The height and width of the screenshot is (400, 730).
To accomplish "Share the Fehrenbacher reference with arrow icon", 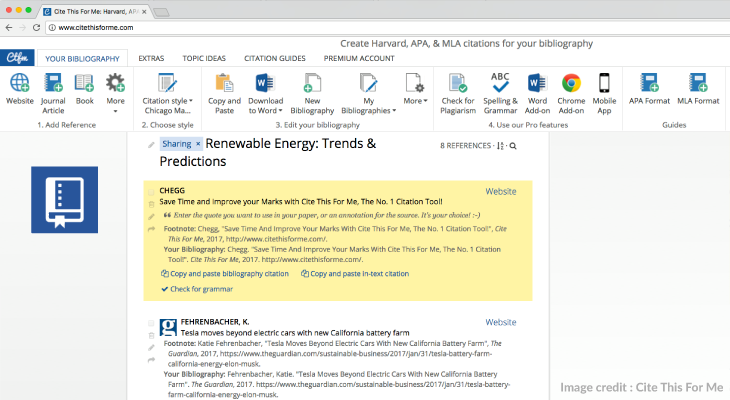I will [151, 360].
